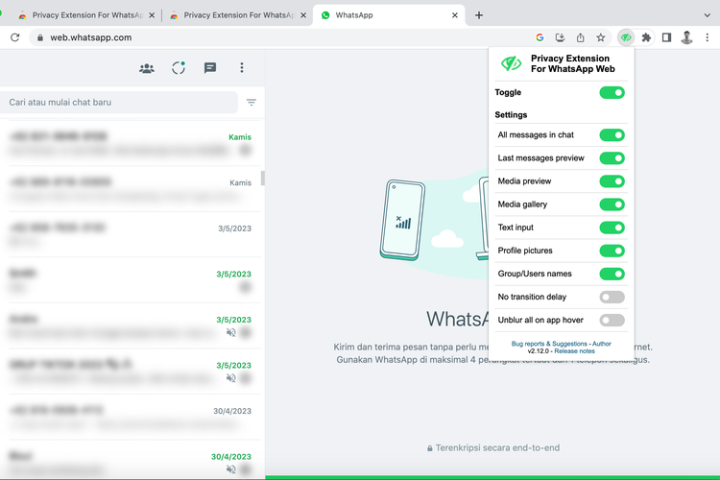Click the install app icon in address bar
The image size is (720, 480).
(x=560, y=38)
